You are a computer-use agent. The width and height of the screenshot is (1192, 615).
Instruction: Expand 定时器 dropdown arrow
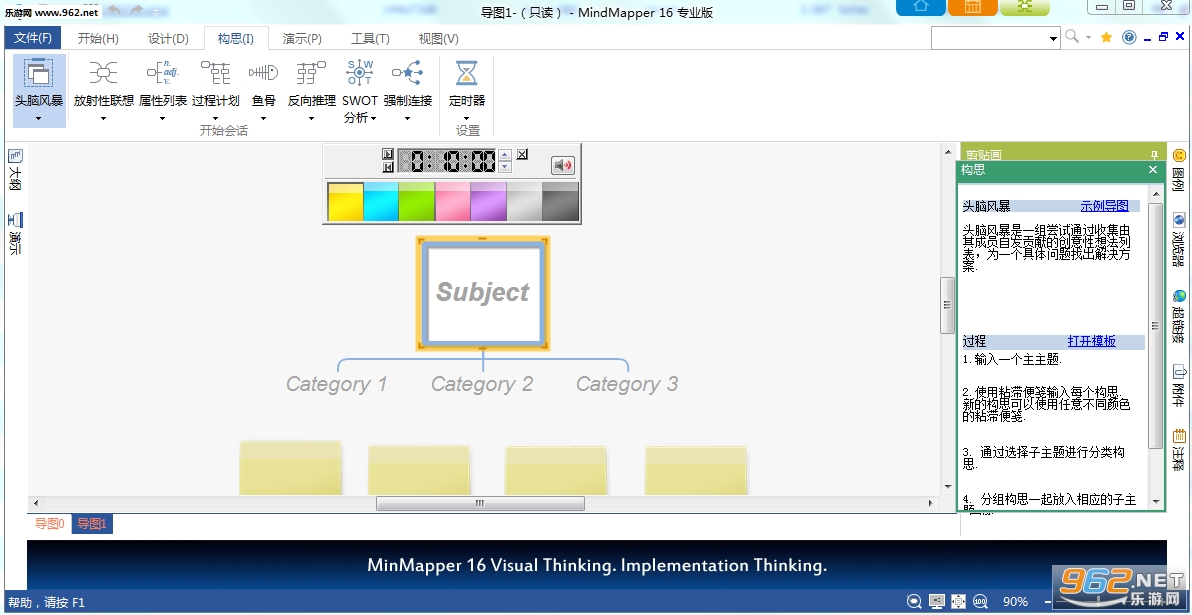[x=466, y=118]
